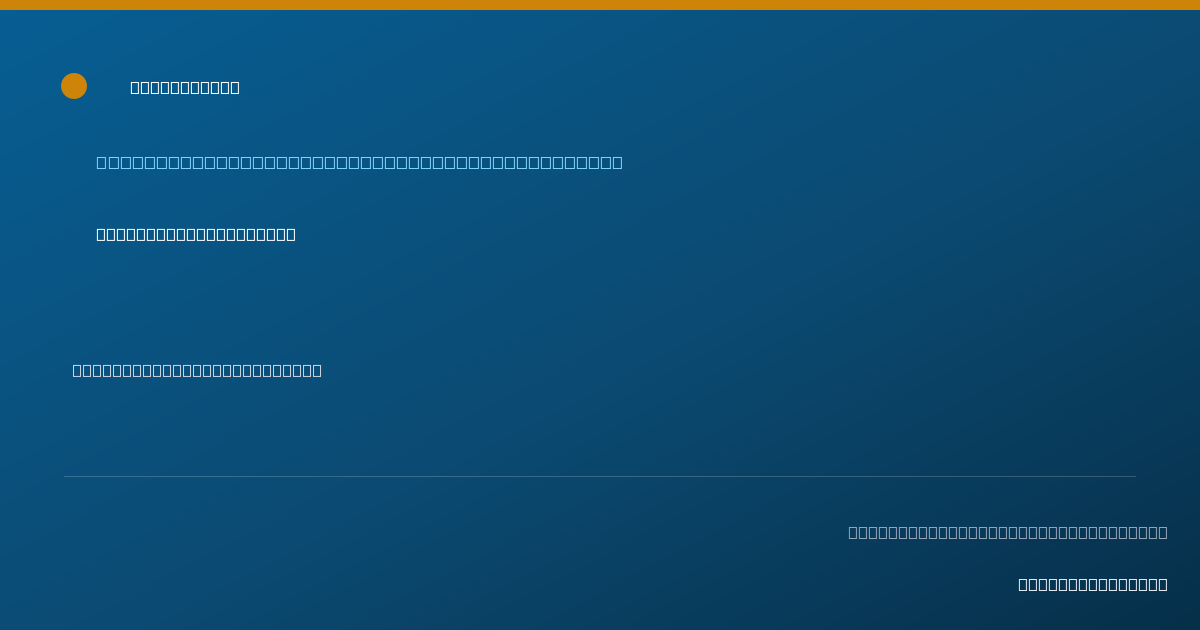Select the white text line above the divider
The height and width of the screenshot is (630, 1200).
[x=197, y=370]
